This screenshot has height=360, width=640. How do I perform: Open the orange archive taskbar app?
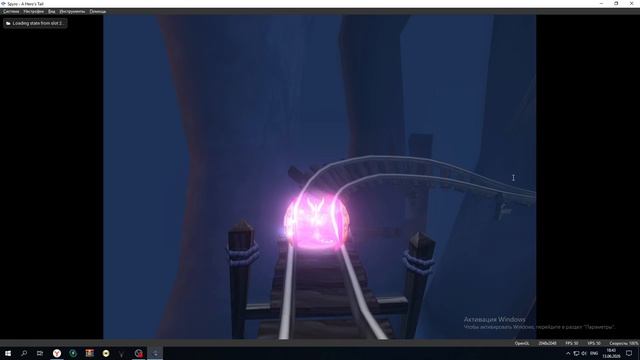89,353
